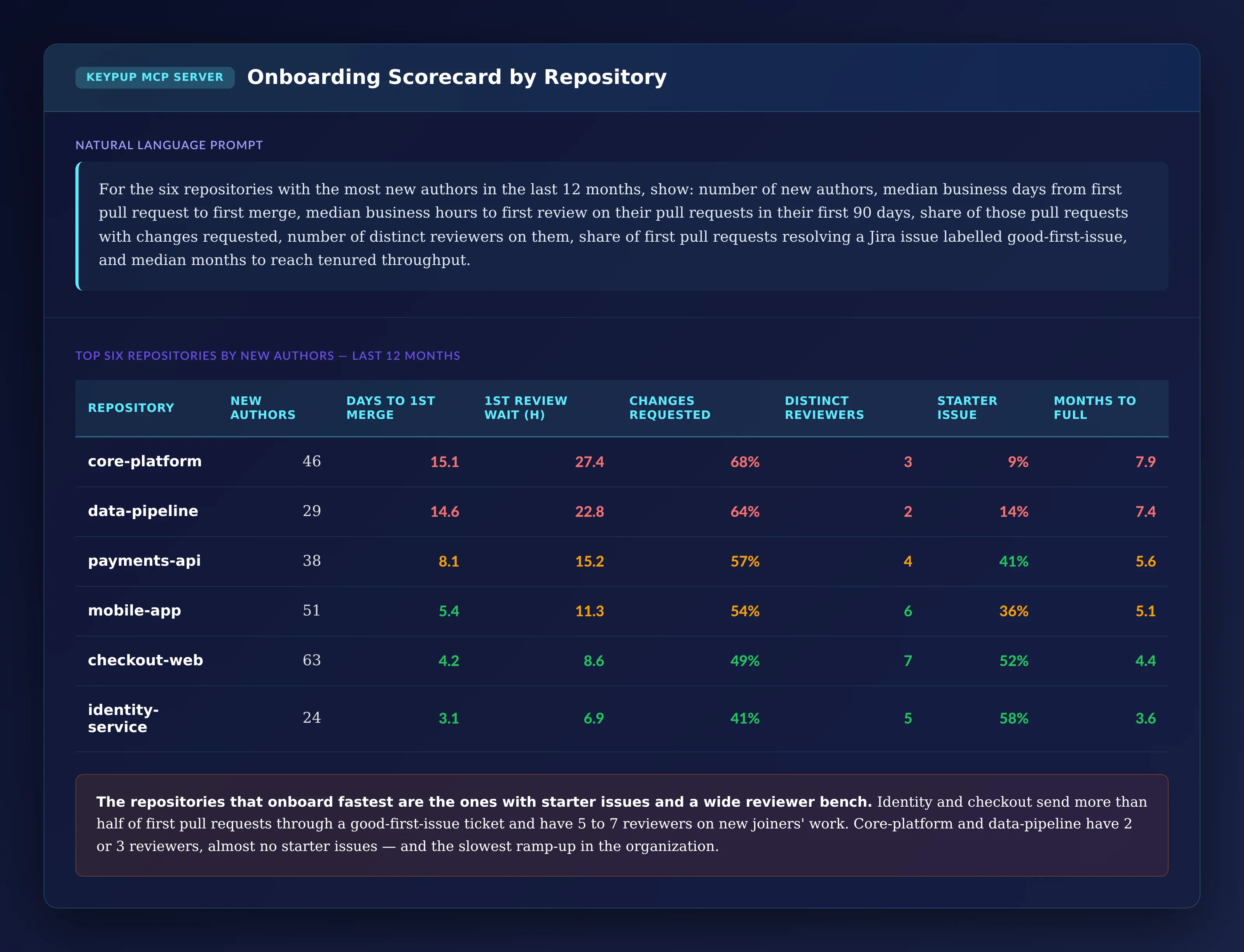Select the core-platform repository name
1244x952 pixels.
[x=145, y=461]
